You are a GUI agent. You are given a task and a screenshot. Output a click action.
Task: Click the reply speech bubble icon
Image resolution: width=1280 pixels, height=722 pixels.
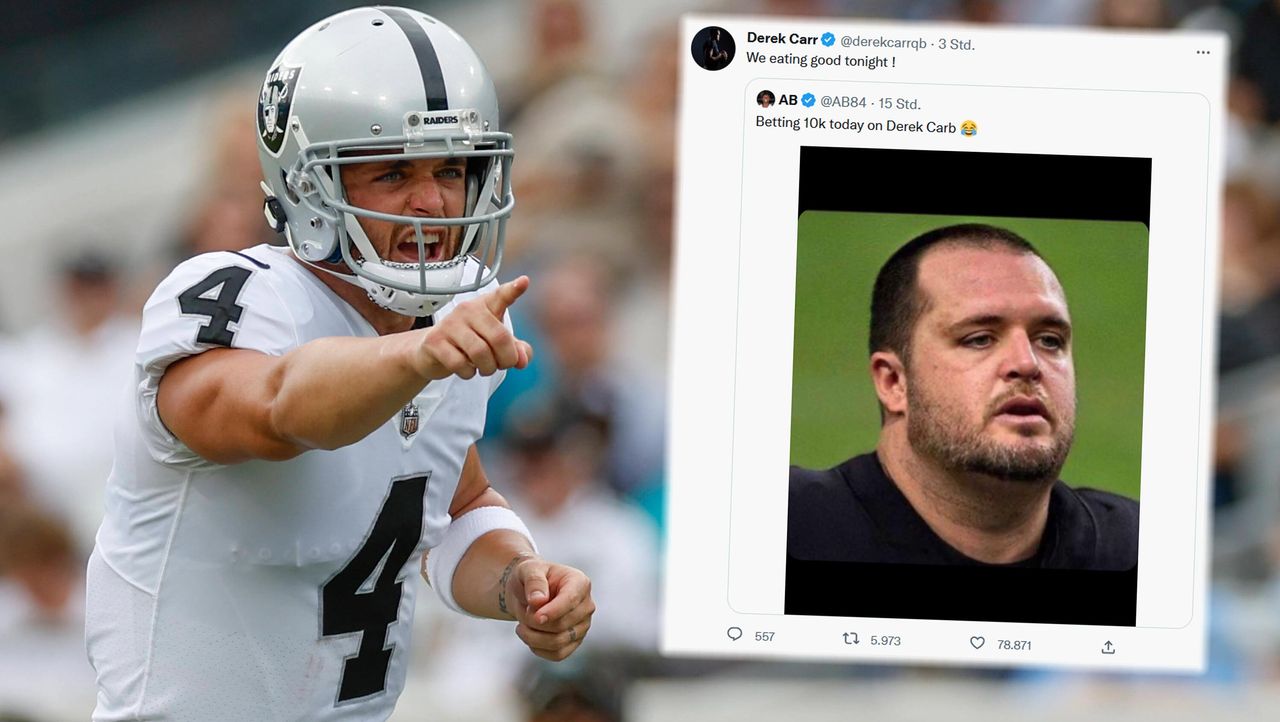click(734, 634)
